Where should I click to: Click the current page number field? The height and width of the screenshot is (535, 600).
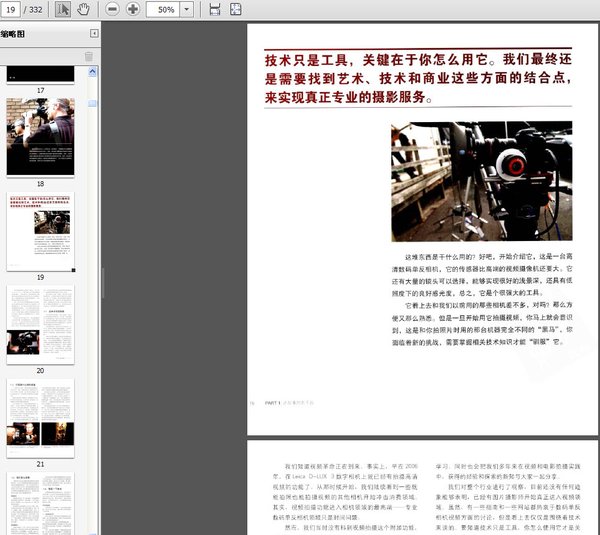pos(10,9)
